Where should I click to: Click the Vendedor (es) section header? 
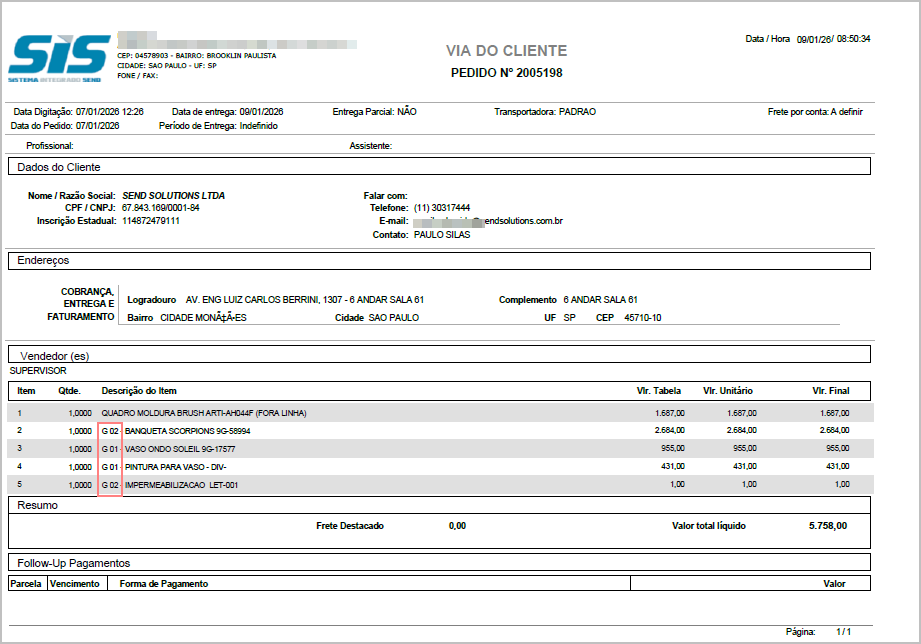click(x=55, y=354)
